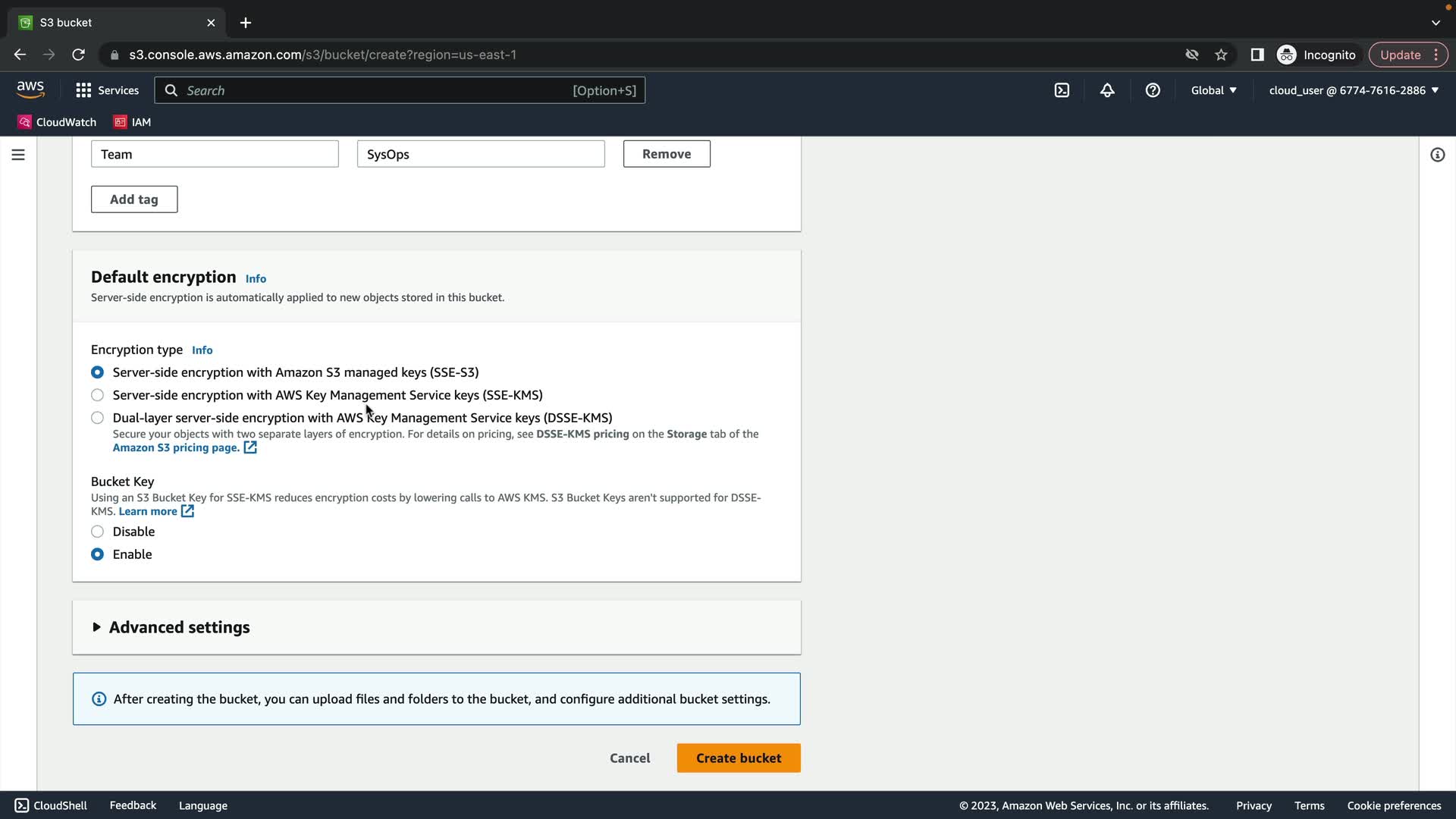The height and width of the screenshot is (819, 1456).
Task: Click the Add tag button
Action: [134, 199]
